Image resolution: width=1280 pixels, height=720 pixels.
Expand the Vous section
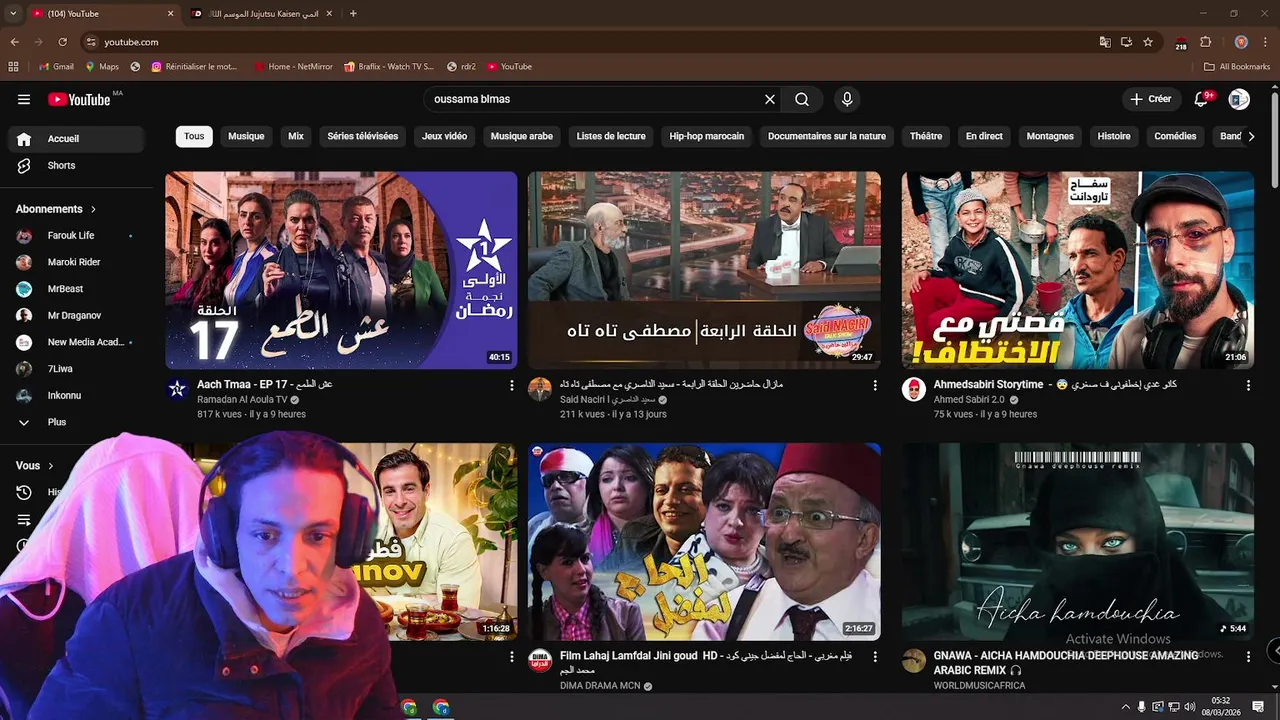coord(35,466)
